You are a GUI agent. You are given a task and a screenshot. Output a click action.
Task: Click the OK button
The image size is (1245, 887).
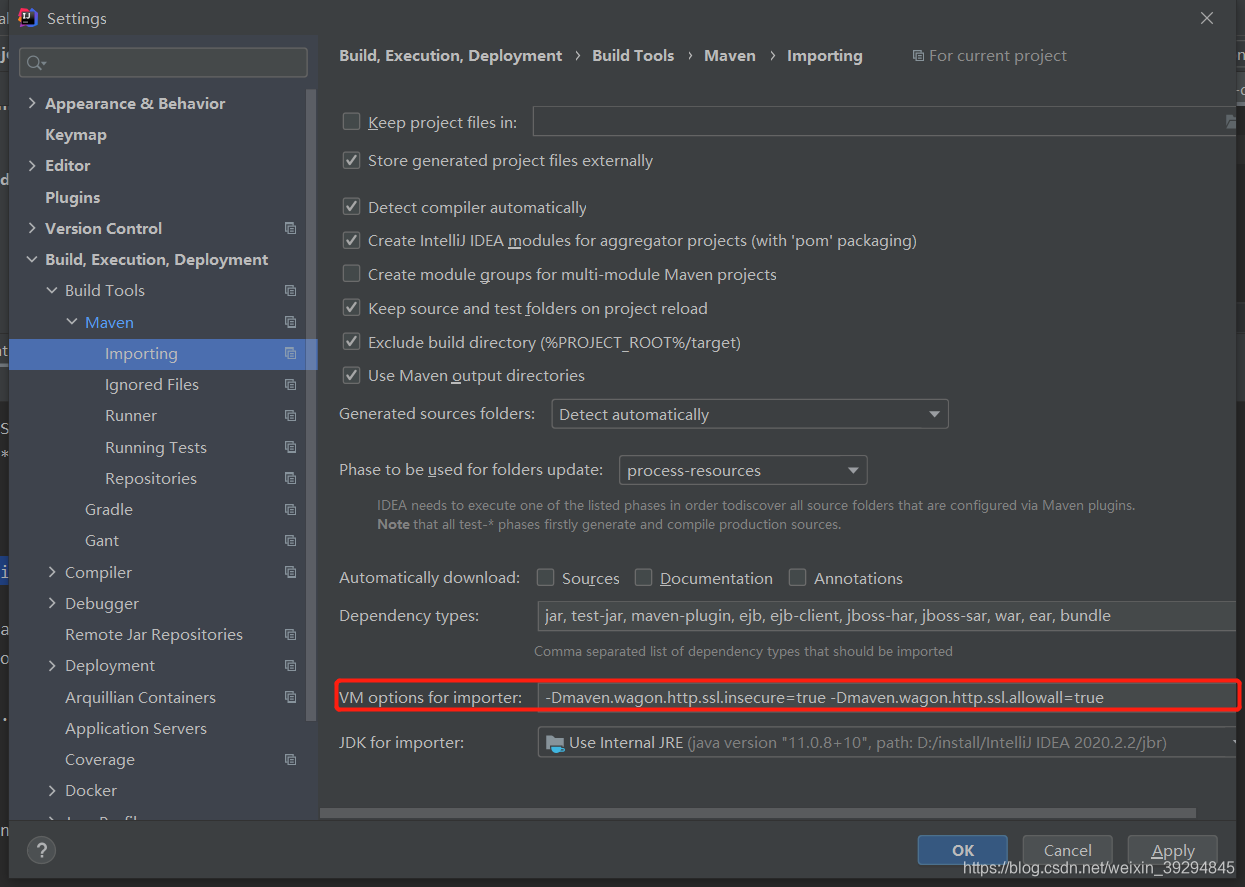pyautogui.click(x=961, y=850)
